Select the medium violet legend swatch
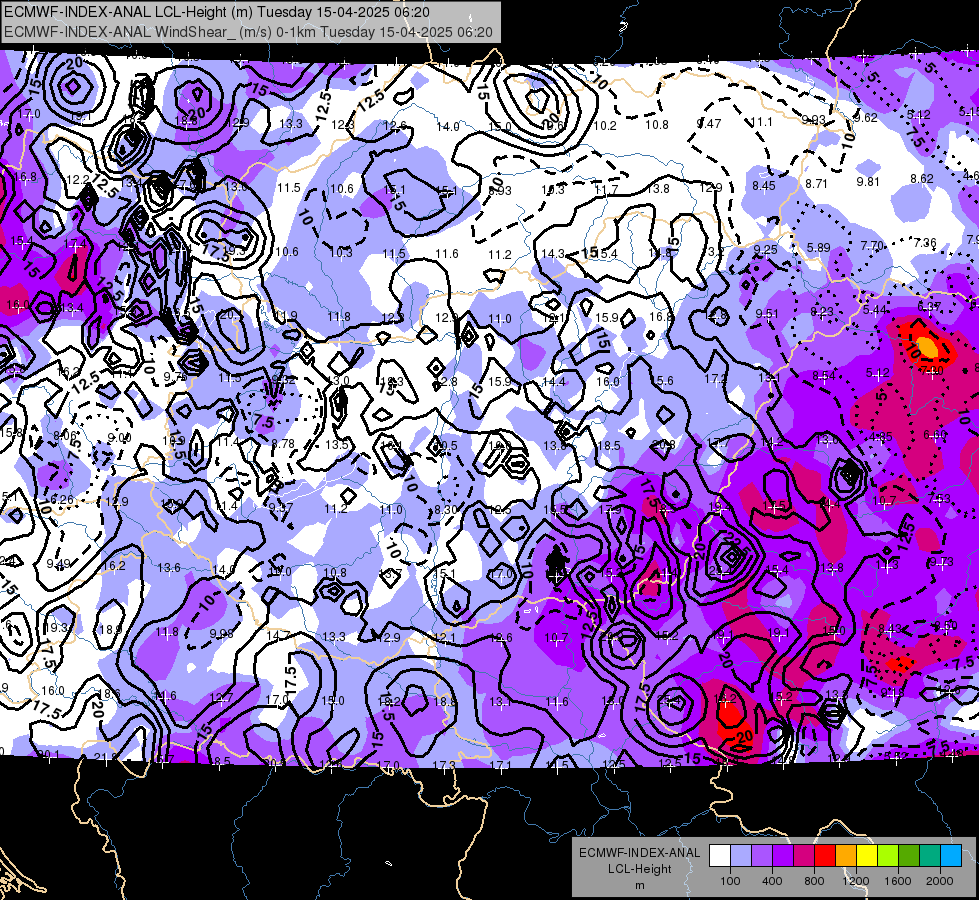This screenshot has height=900, width=979. [x=762, y=856]
